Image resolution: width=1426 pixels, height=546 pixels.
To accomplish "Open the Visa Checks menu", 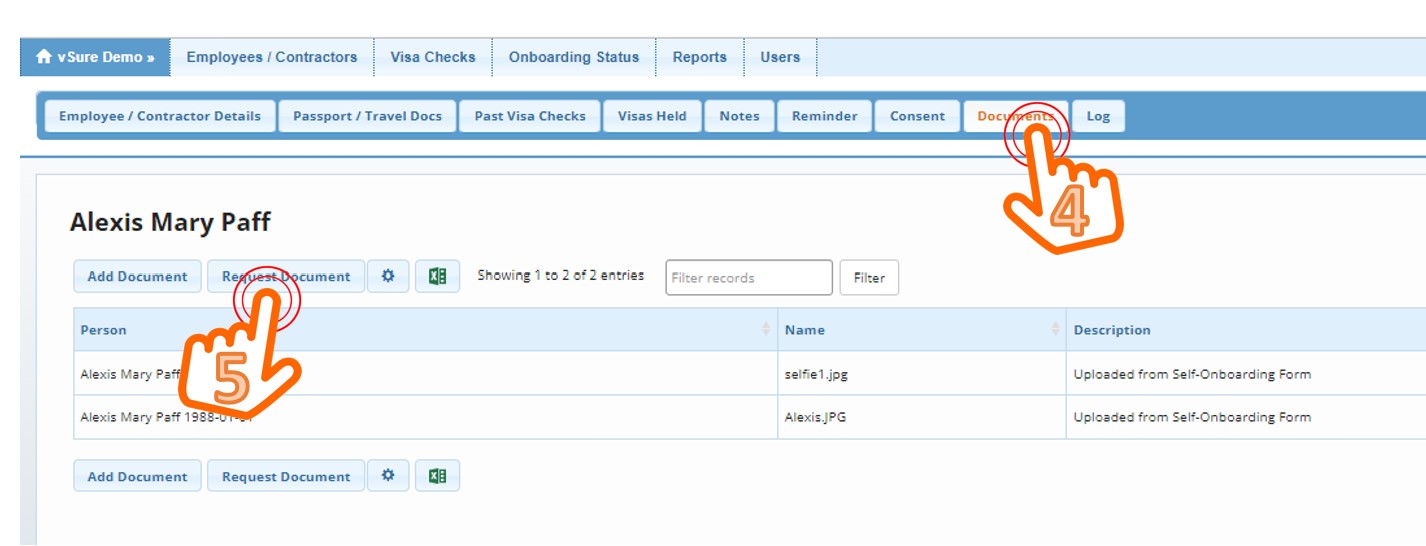I will point(433,57).
